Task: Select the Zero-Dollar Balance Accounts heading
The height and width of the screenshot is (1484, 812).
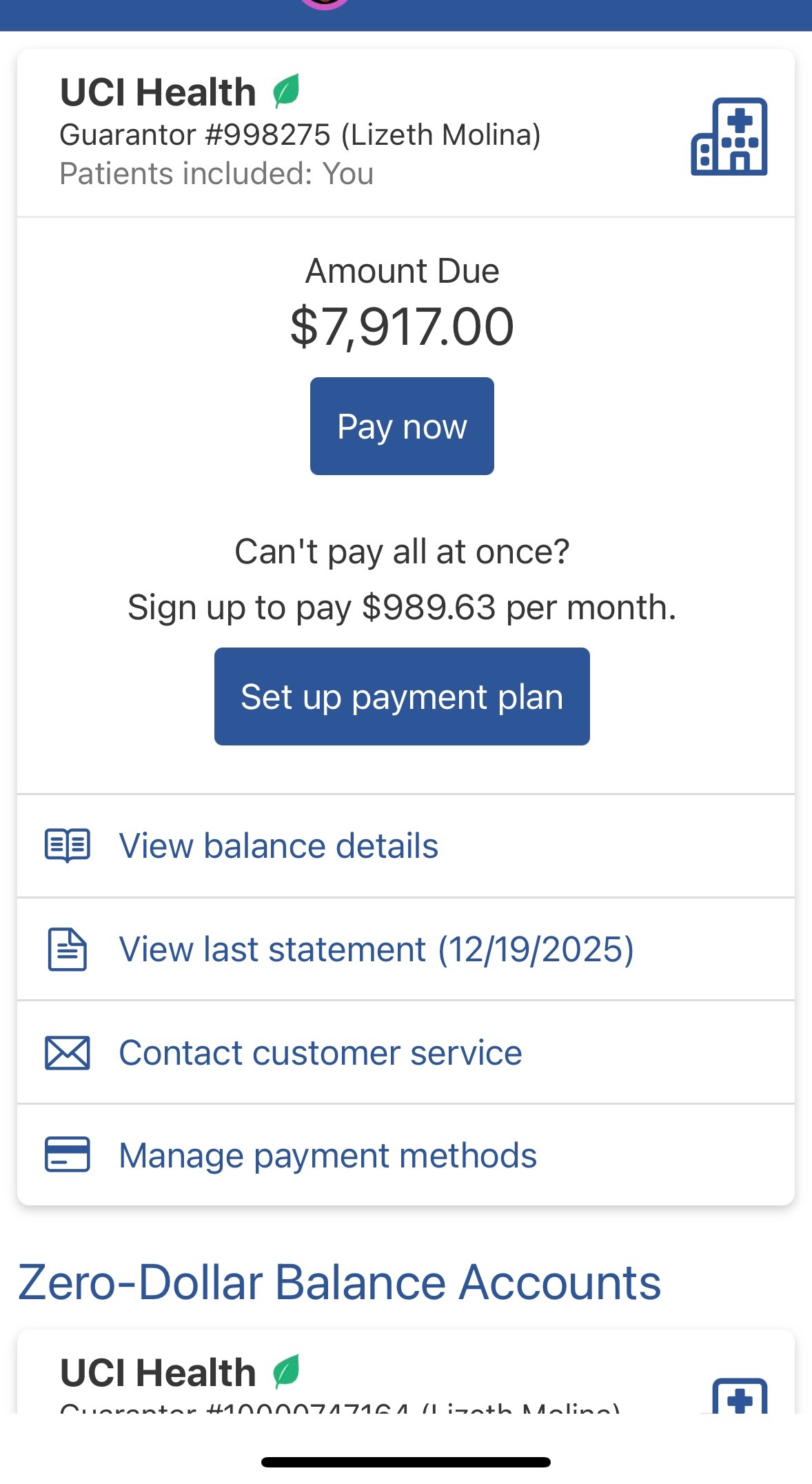Action: [339, 1283]
